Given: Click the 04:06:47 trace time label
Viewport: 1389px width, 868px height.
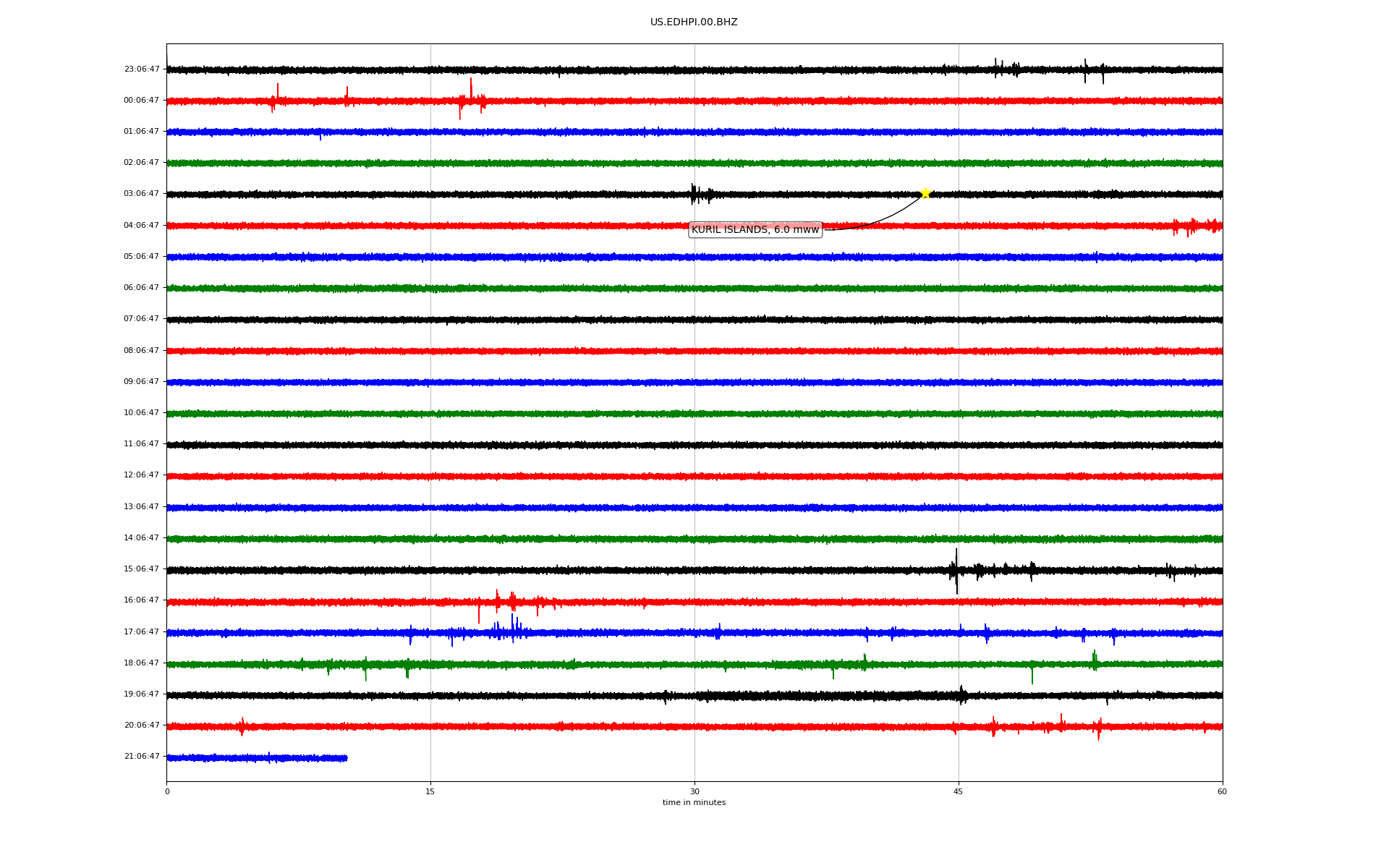Looking at the screenshot, I should [x=142, y=226].
